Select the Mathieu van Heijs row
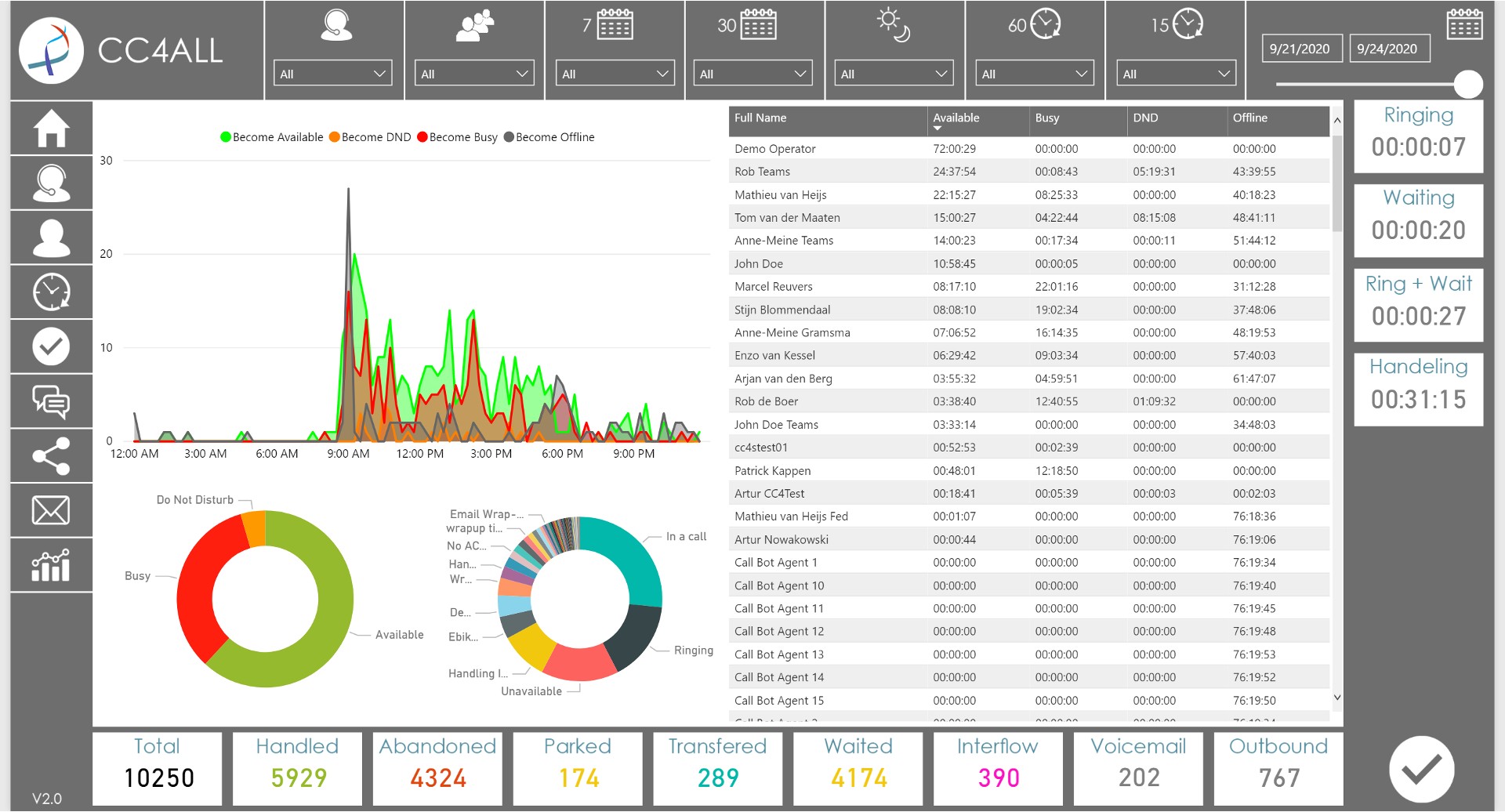This screenshot has width=1505, height=812. (x=1029, y=195)
